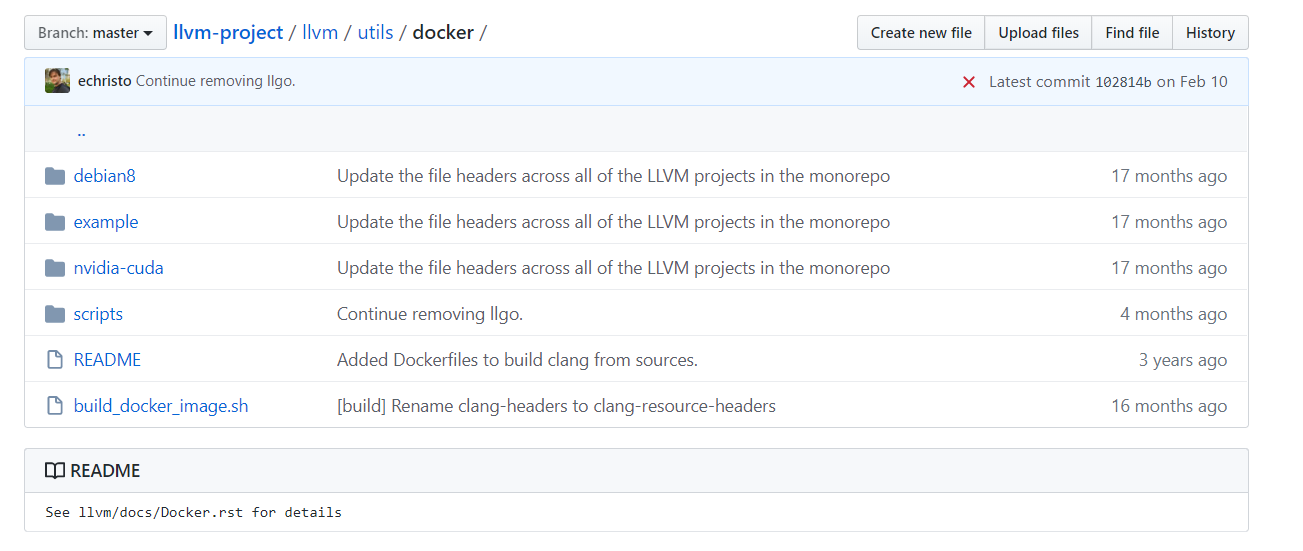Open the llvm-project breadcrumb link
The width and height of the screenshot is (1303, 551).
228,32
